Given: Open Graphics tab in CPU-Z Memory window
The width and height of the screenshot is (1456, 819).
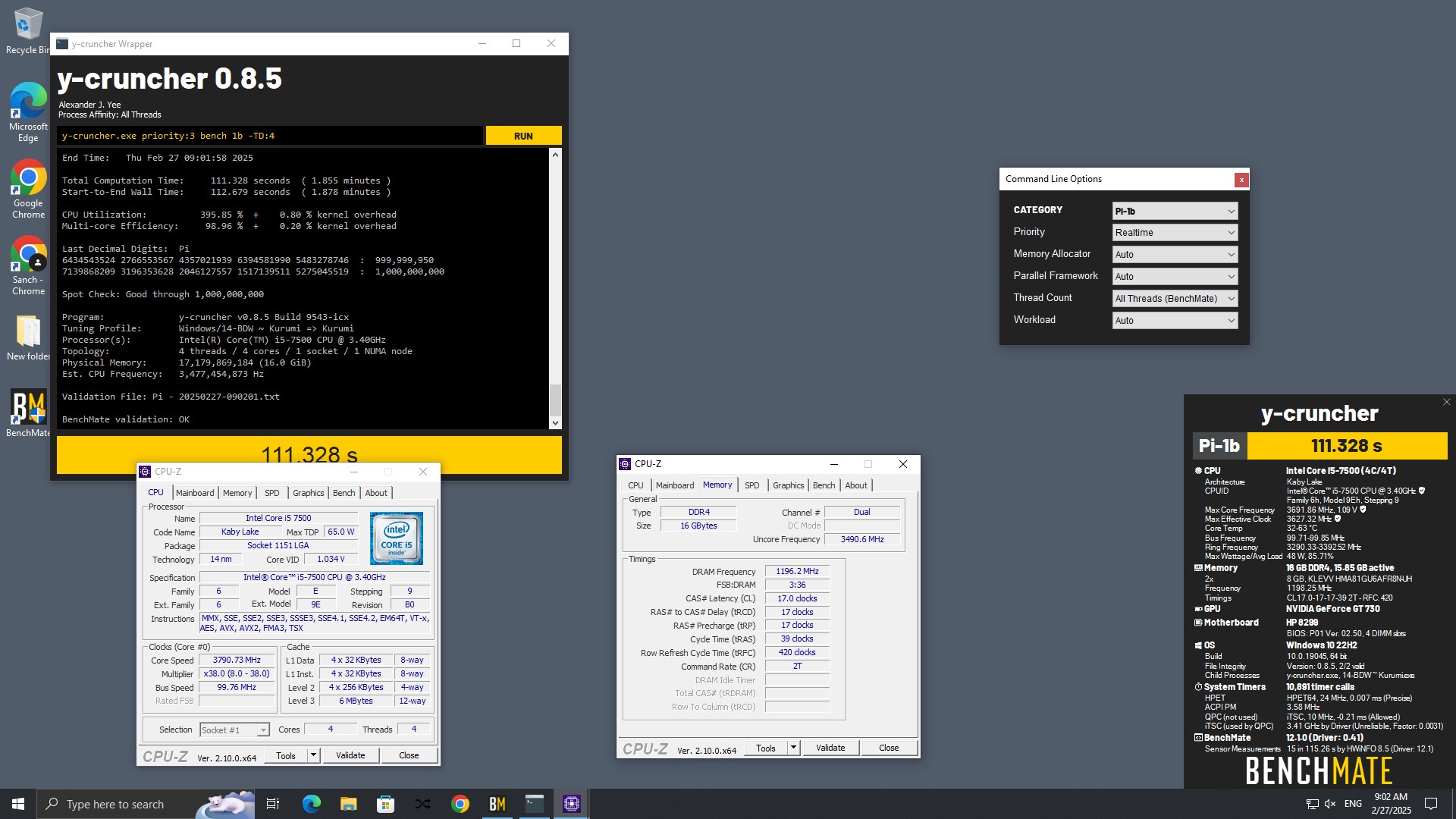Looking at the screenshot, I should point(789,485).
